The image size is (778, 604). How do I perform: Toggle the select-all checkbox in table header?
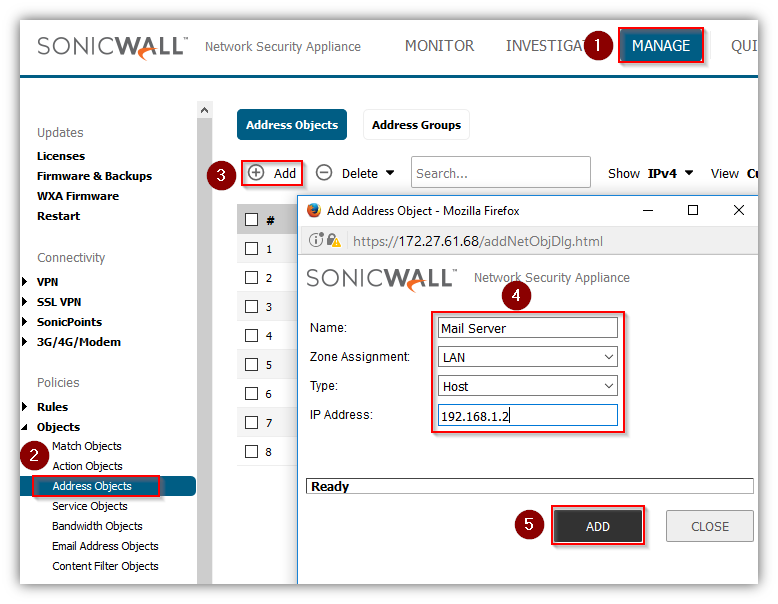252,219
